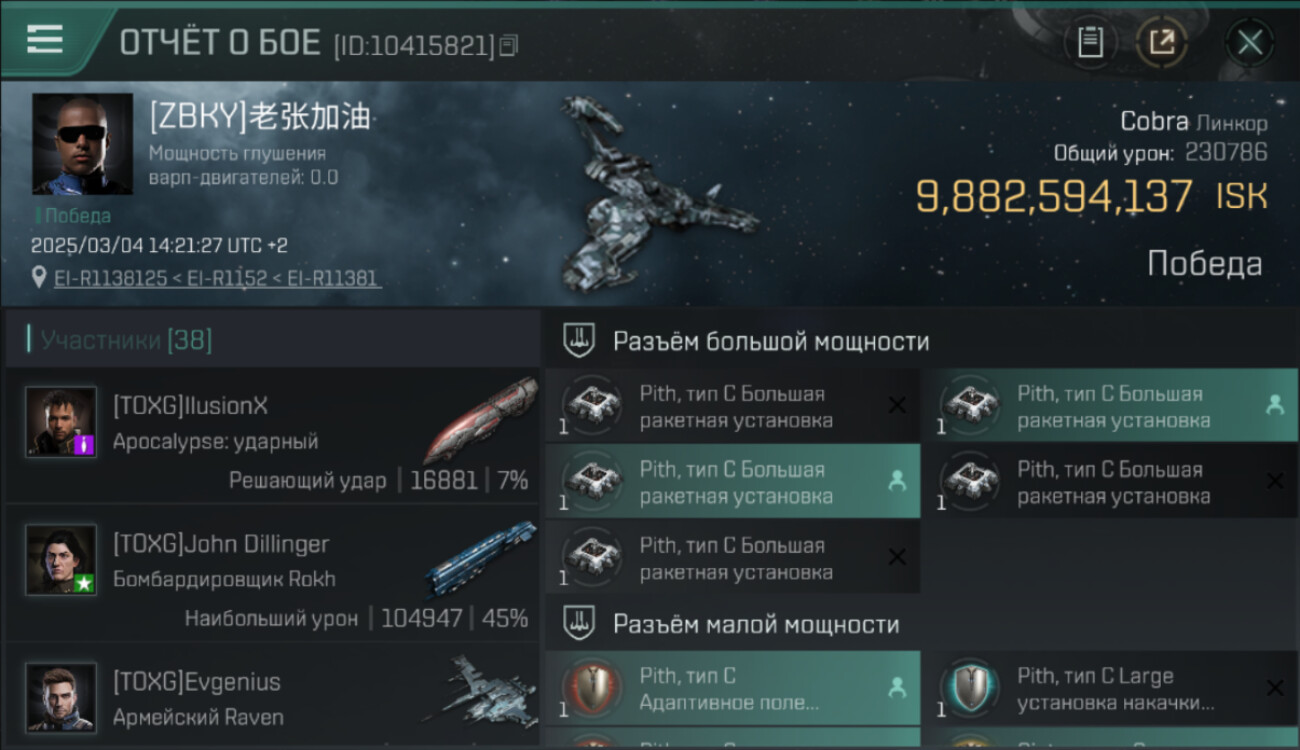This screenshot has width=1300, height=750.
Task: Tap the 9,882,594,137 ISK value
Action: tap(1091, 196)
